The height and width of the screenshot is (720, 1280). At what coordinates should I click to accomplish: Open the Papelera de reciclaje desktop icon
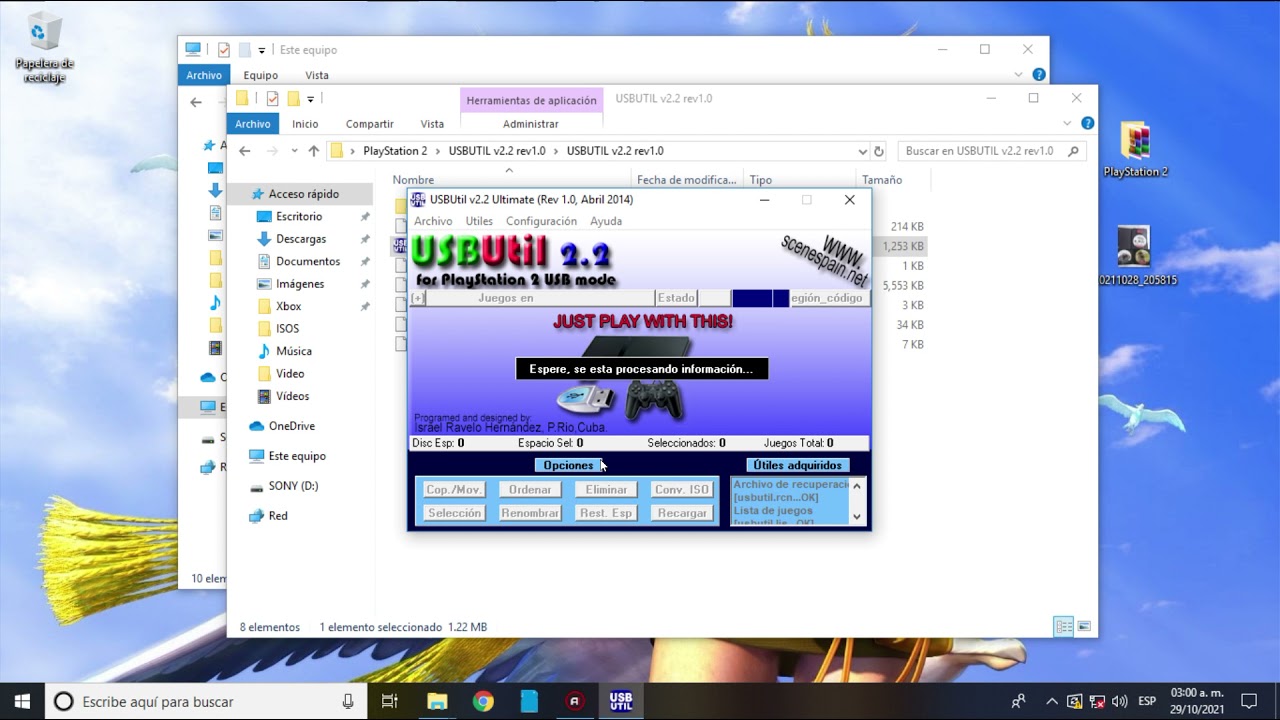point(44,48)
